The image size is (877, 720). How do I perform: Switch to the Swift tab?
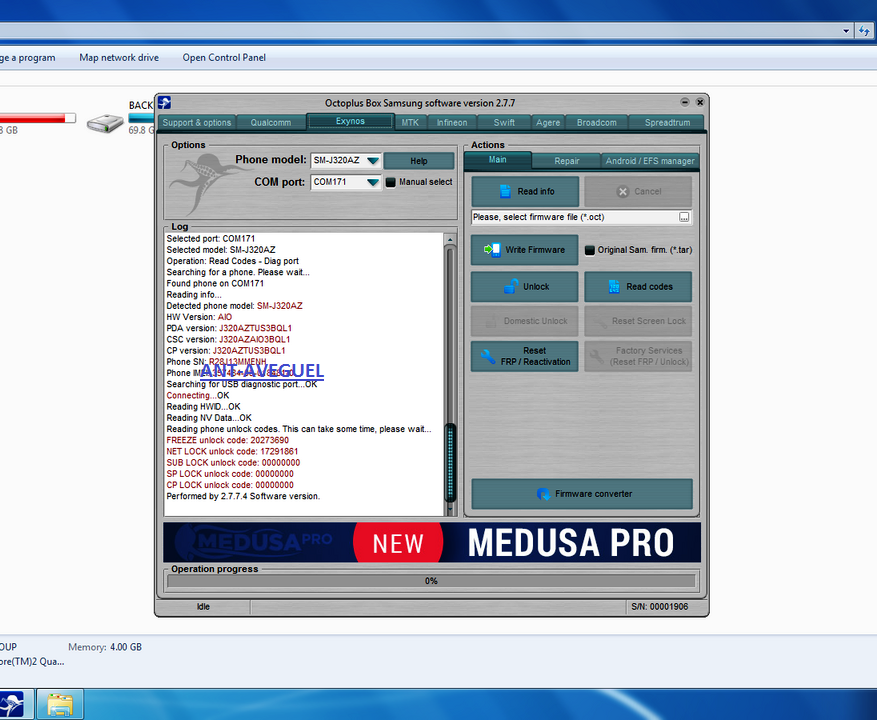(504, 123)
